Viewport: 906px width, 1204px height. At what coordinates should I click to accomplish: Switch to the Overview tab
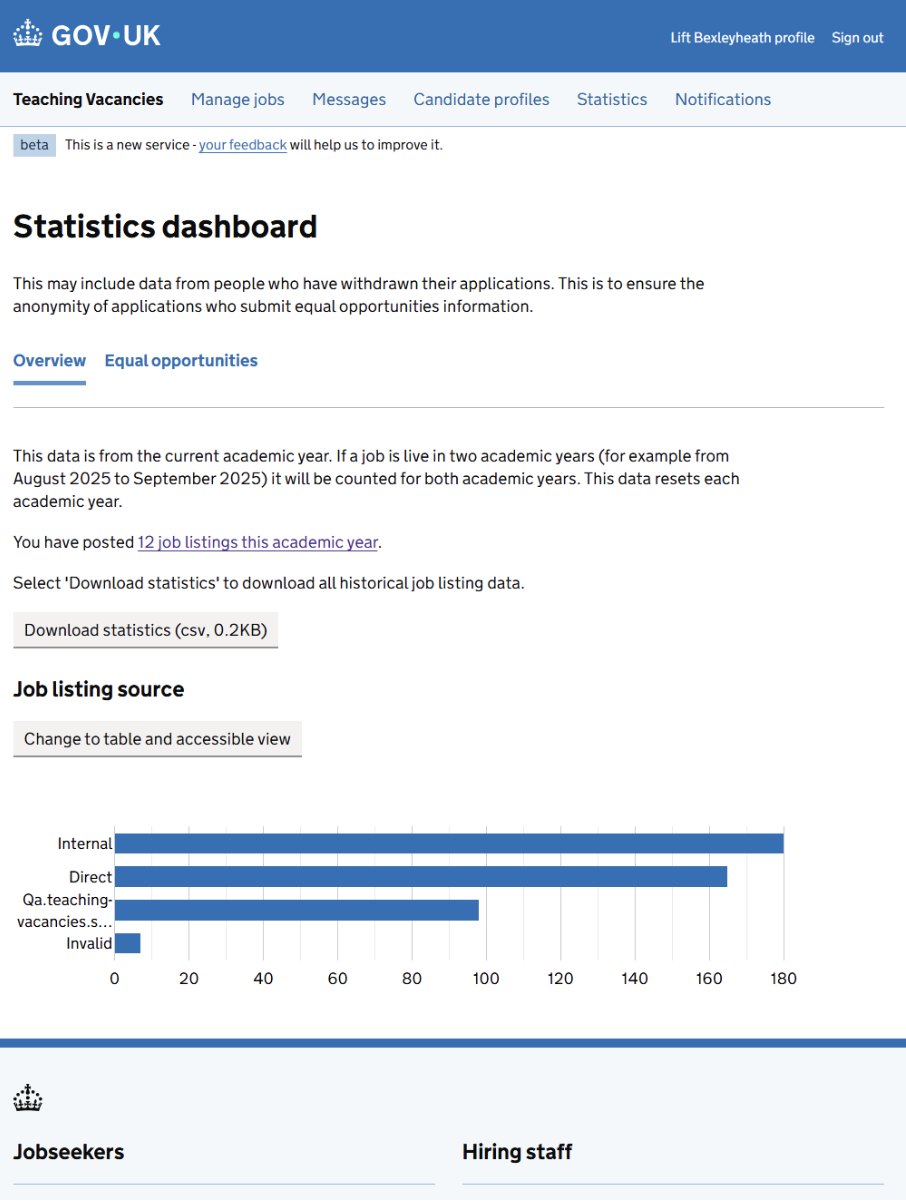pos(49,361)
